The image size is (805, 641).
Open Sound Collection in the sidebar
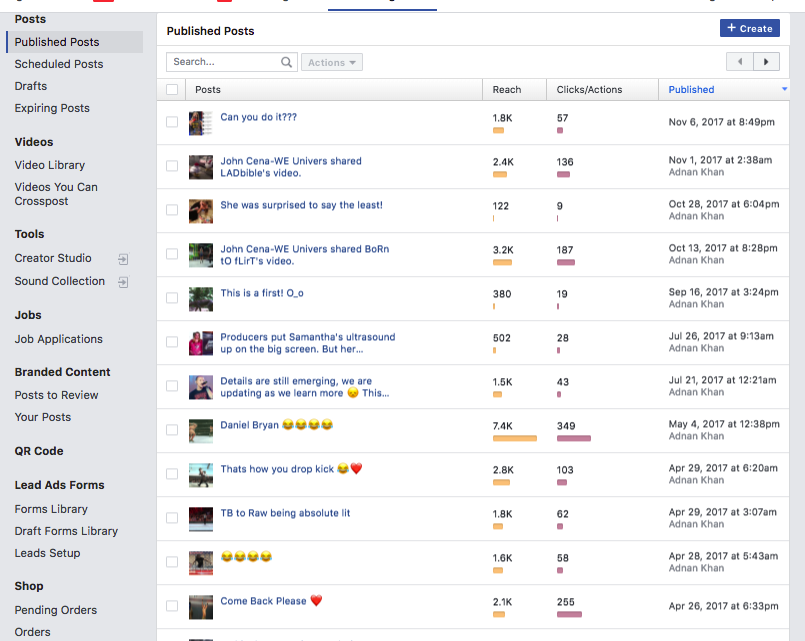coord(60,281)
